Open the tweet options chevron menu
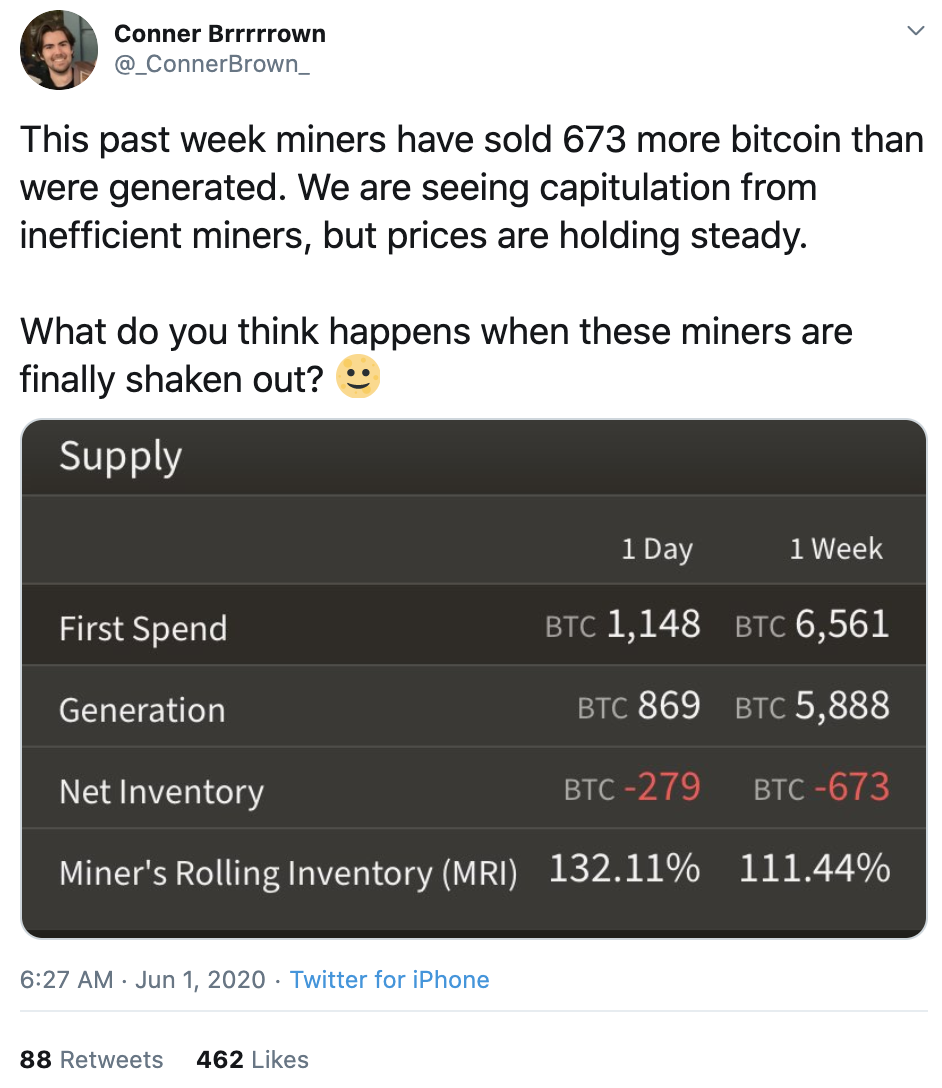Viewport: 942px width, 1088px height. 914,32
